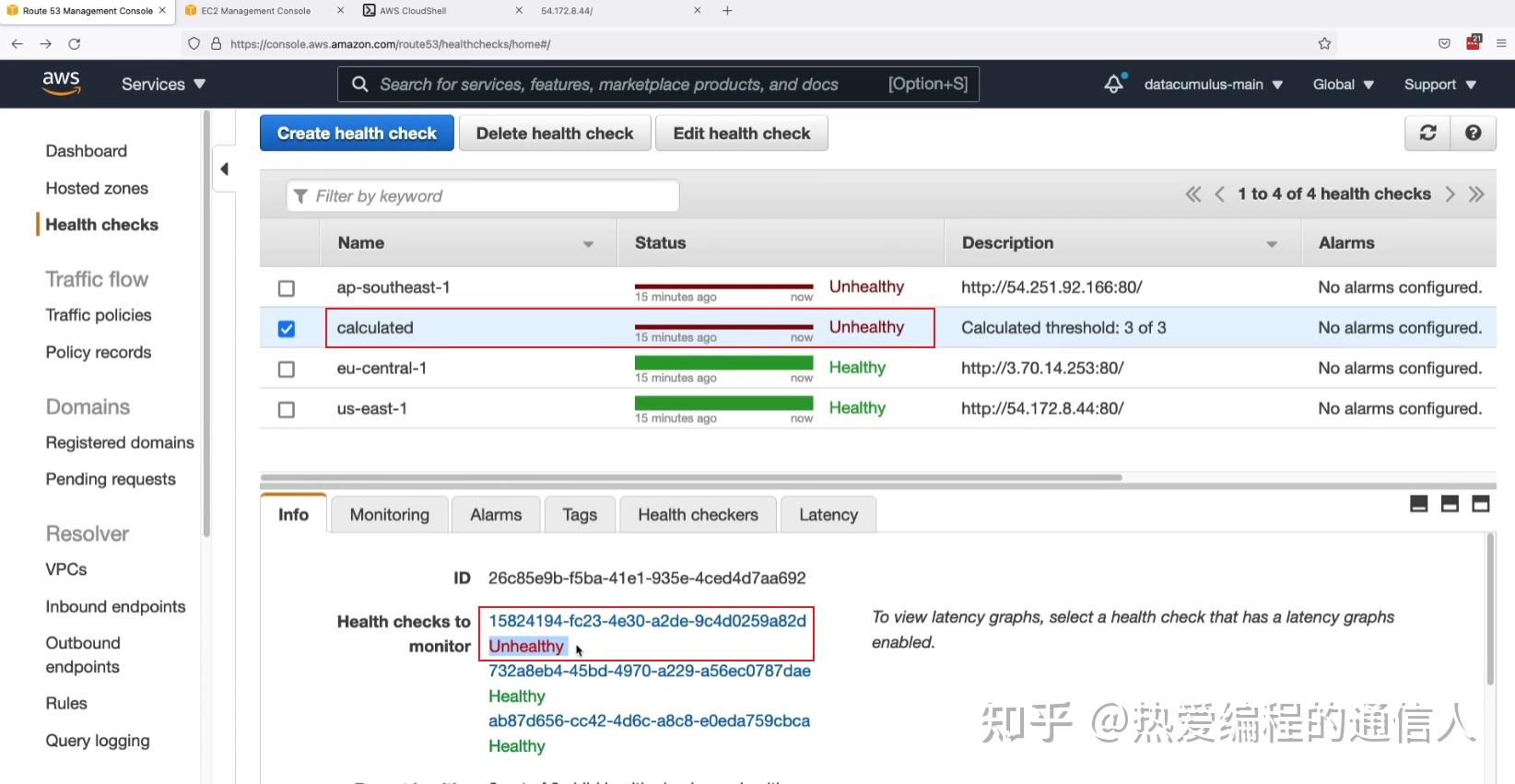Focus the Filter by keyword field
The width and height of the screenshot is (1515, 784).
(x=483, y=195)
